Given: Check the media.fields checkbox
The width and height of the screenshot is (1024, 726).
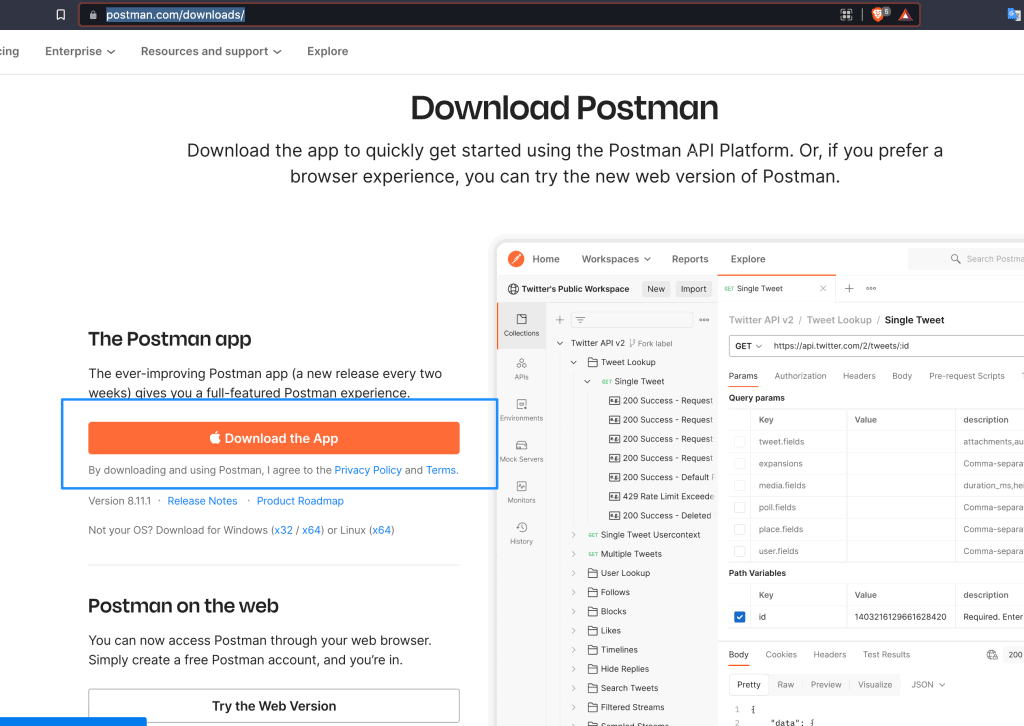Looking at the screenshot, I should click(x=739, y=486).
